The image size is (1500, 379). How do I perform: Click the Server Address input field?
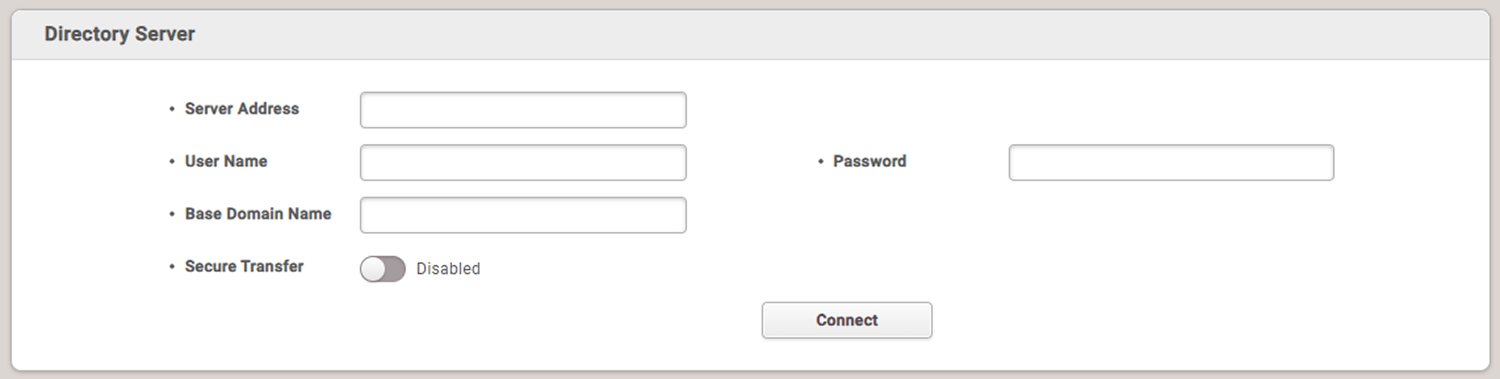523,110
